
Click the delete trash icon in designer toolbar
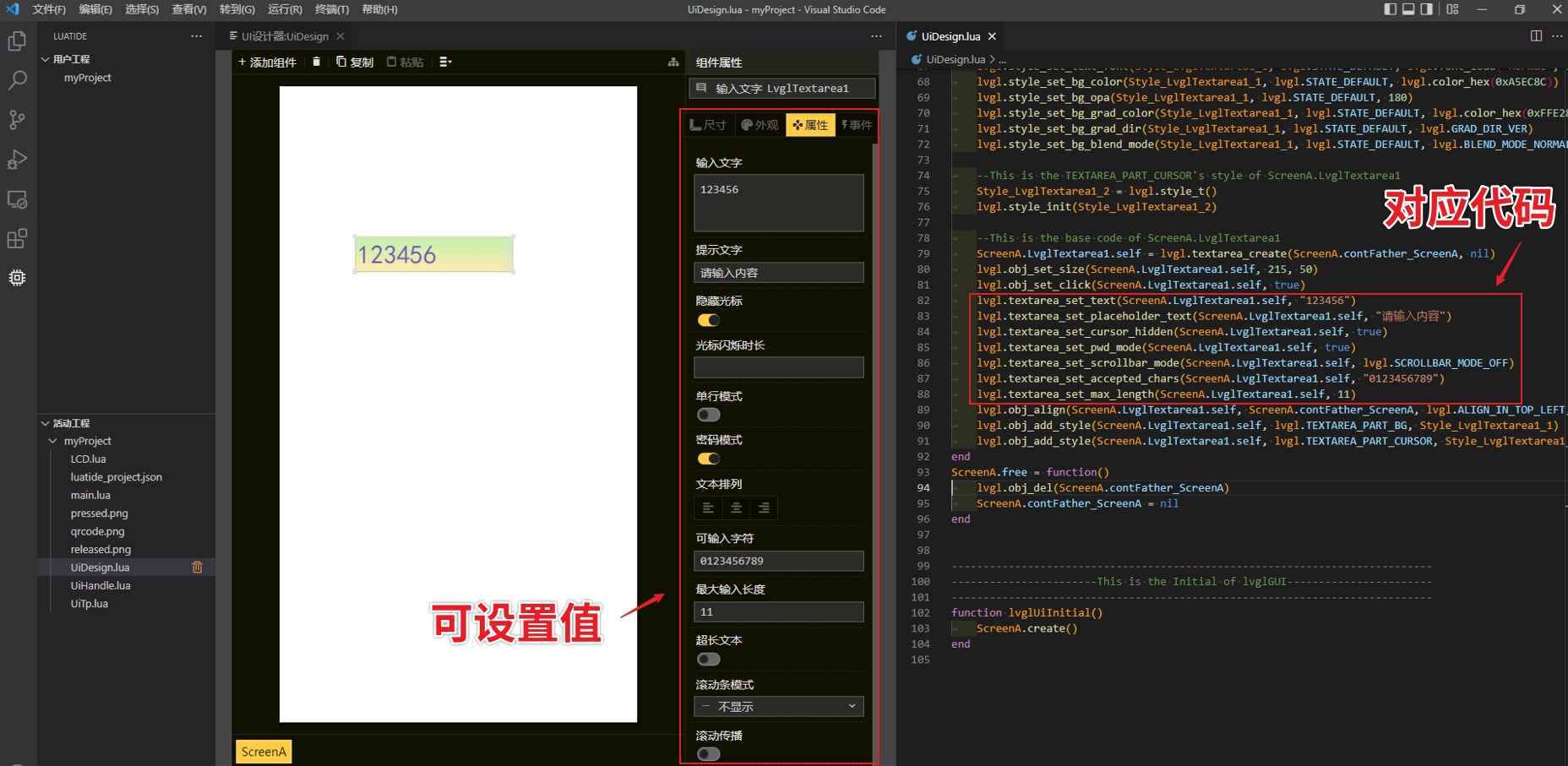(x=316, y=62)
